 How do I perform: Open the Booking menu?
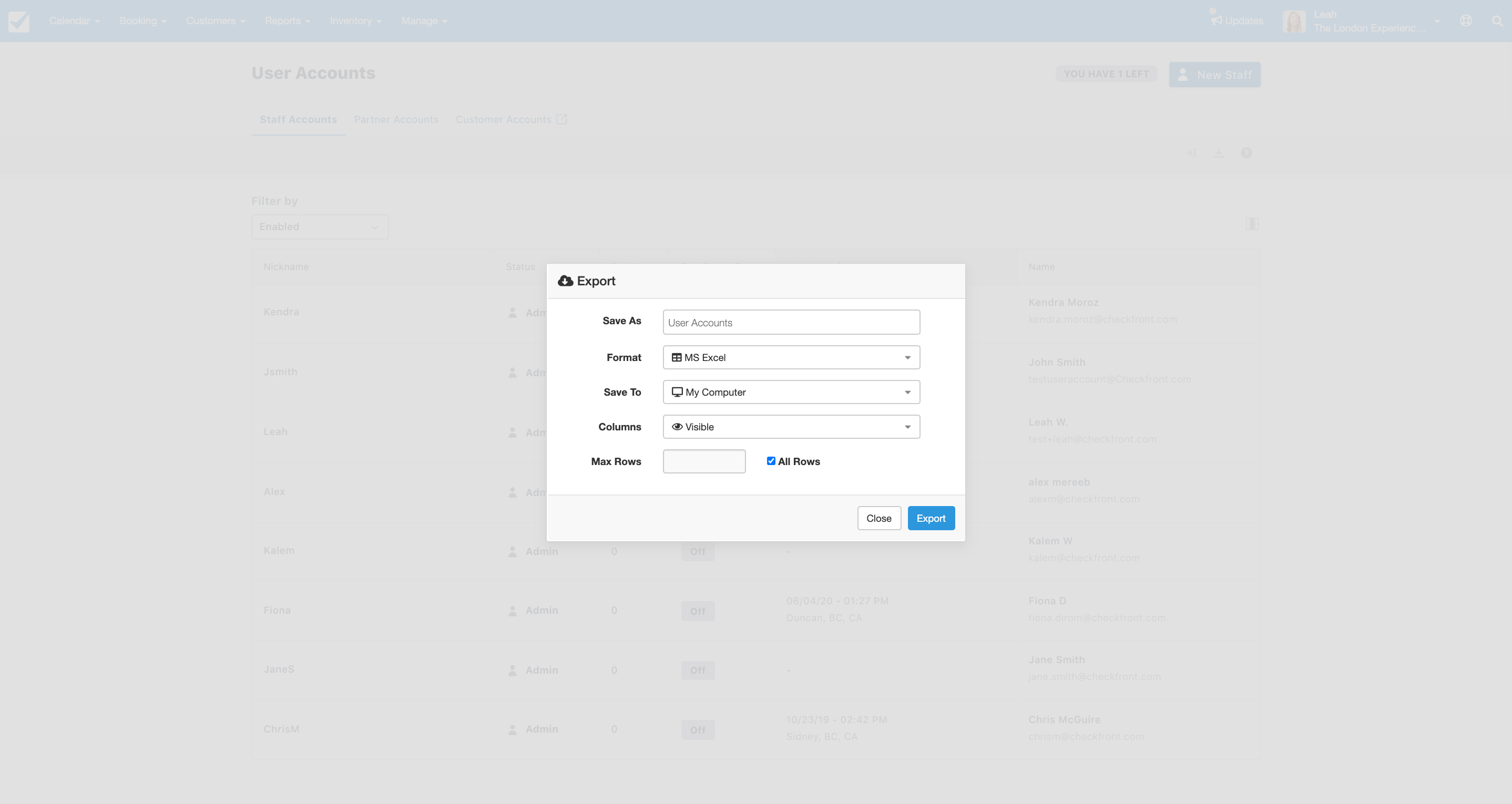[x=143, y=21]
